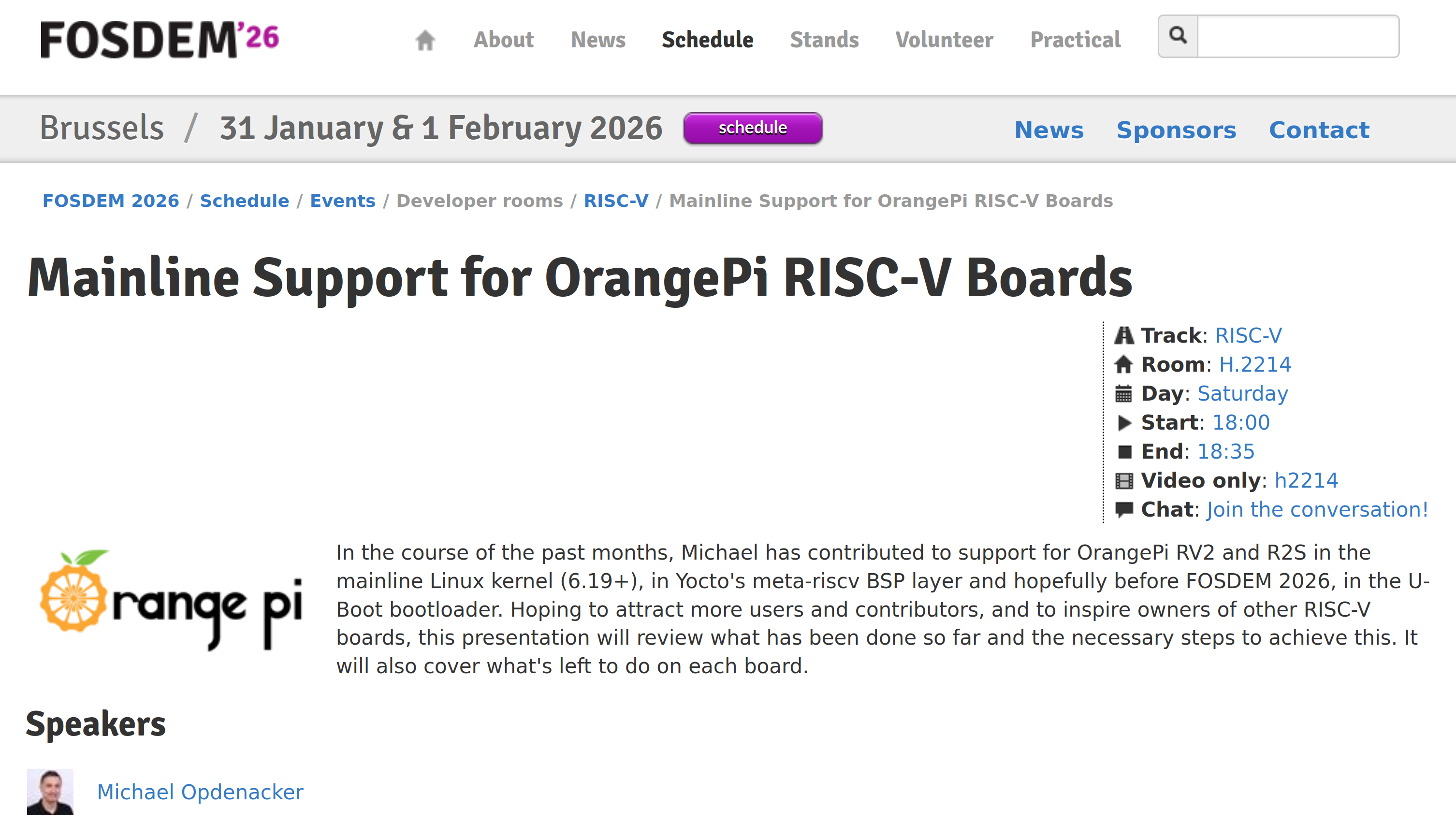Viewport: 1456px width, 837px height.
Task: Click the calendar icon beside Day
Action: coord(1123,394)
